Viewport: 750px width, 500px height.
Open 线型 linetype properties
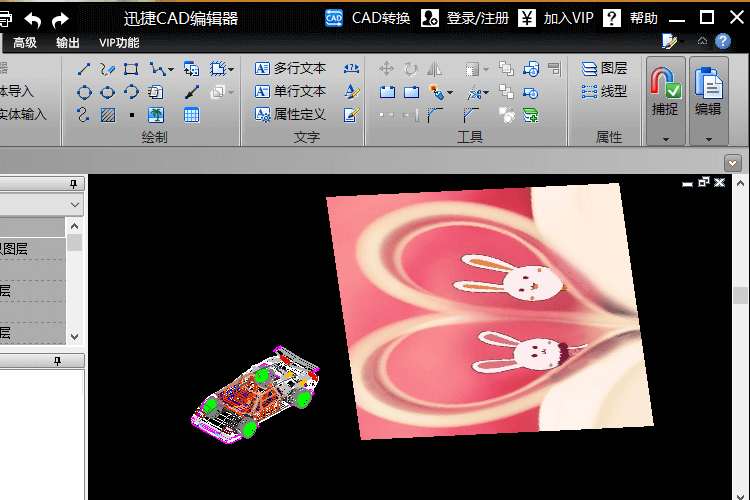point(604,91)
